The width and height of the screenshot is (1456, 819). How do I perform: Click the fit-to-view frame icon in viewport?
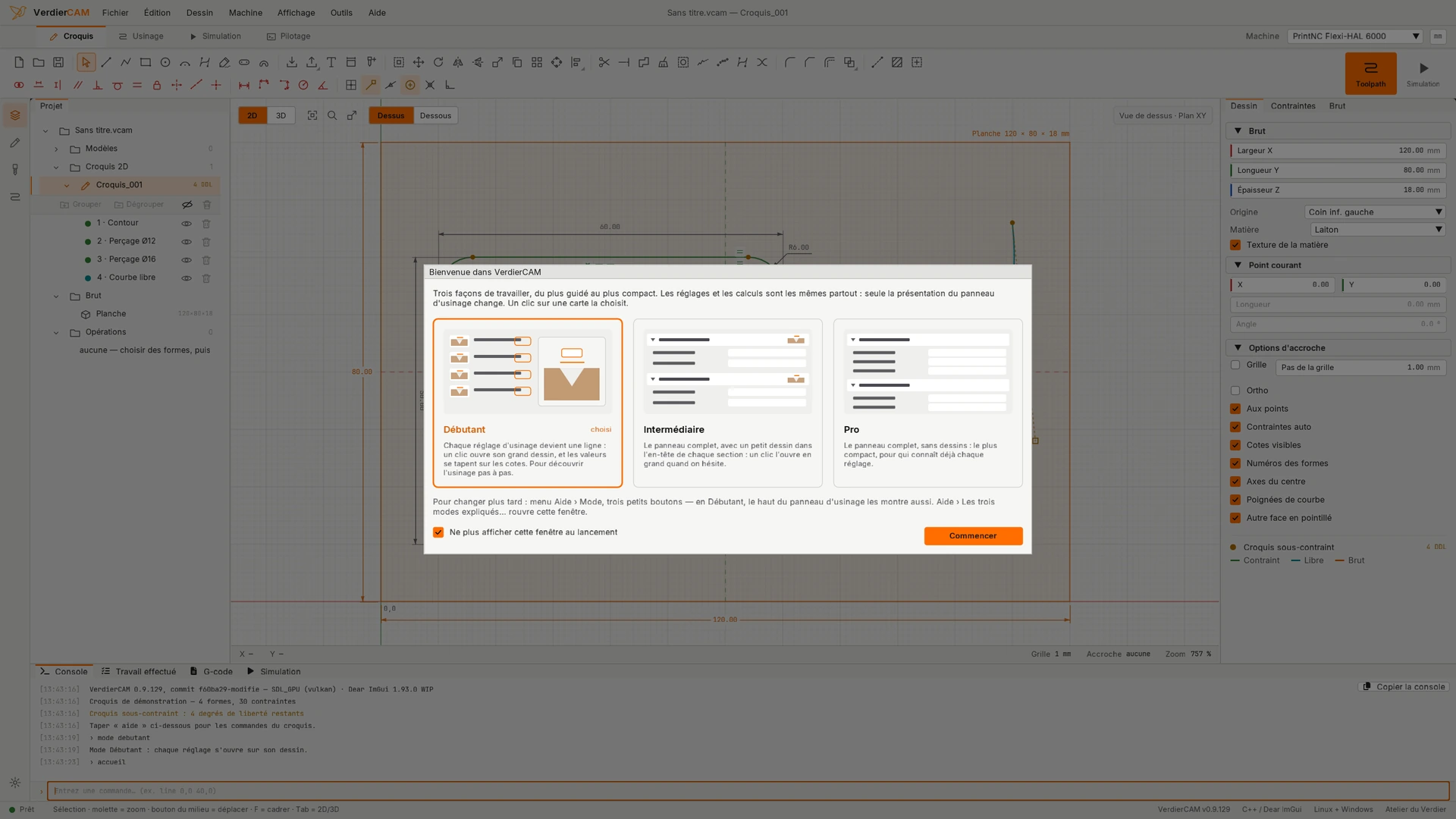pos(312,116)
